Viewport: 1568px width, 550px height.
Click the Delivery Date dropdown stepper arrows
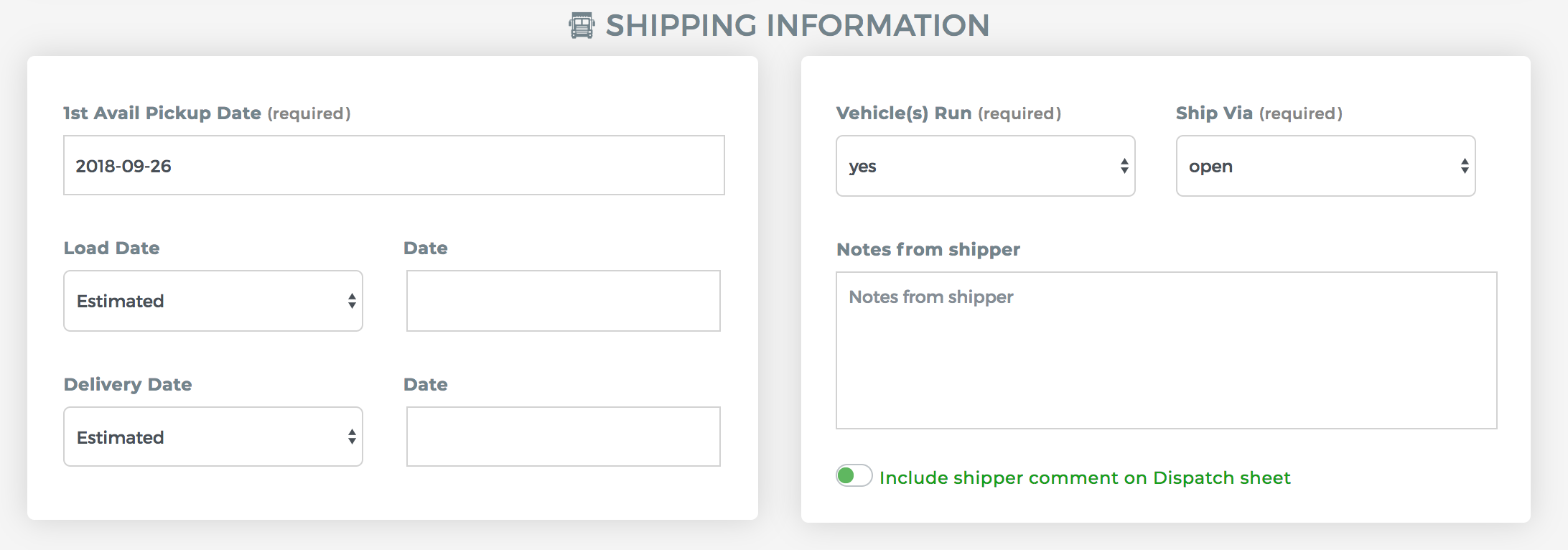click(x=352, y=437)
